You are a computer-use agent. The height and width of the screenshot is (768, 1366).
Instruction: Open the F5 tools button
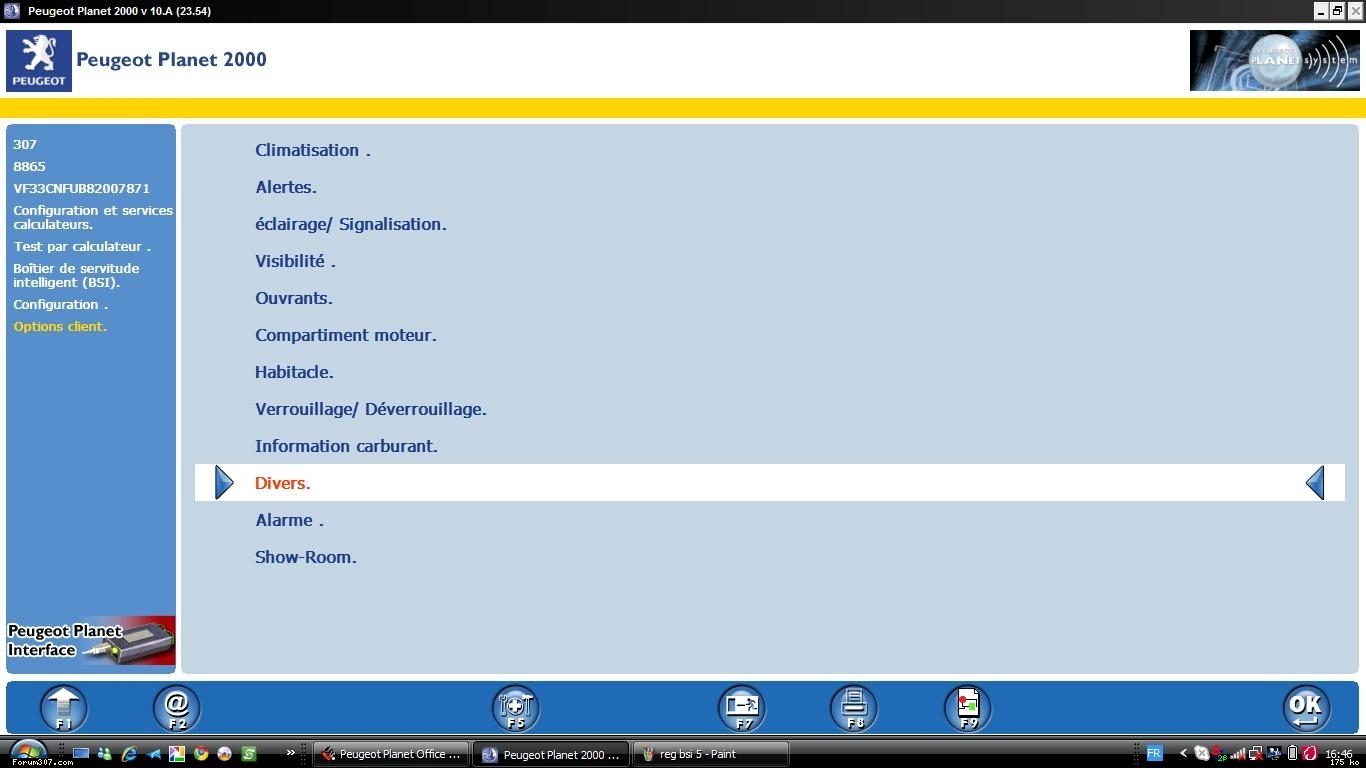[x=516, y=708]
